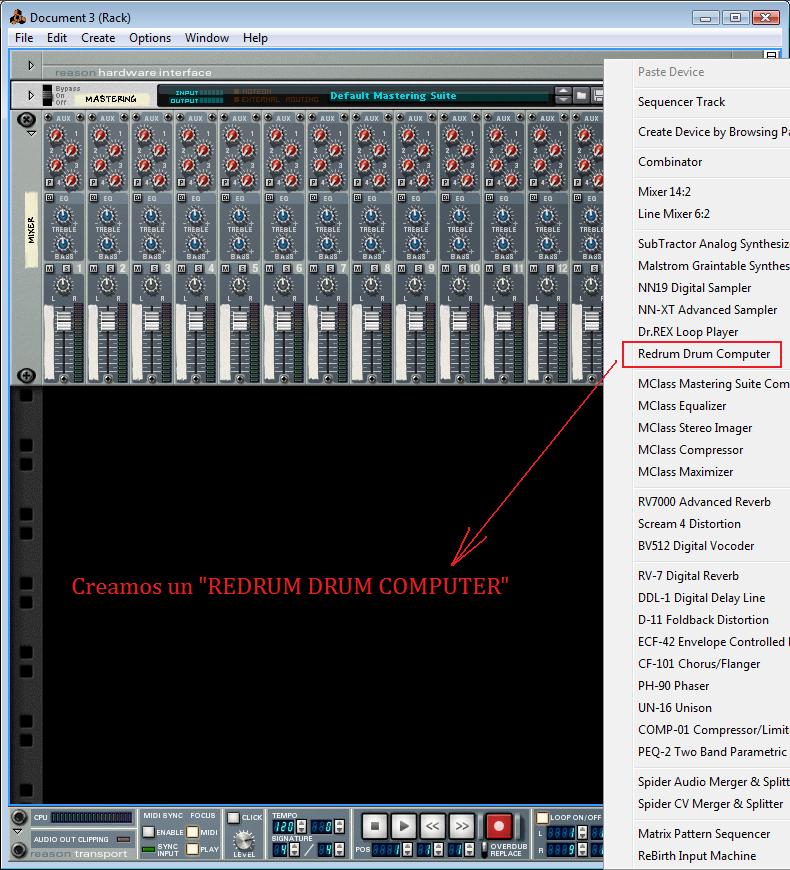Screen dimensions: 790x870
Task: Click the pre-fader P button on channel 1
Action: (x=49, y=182)
